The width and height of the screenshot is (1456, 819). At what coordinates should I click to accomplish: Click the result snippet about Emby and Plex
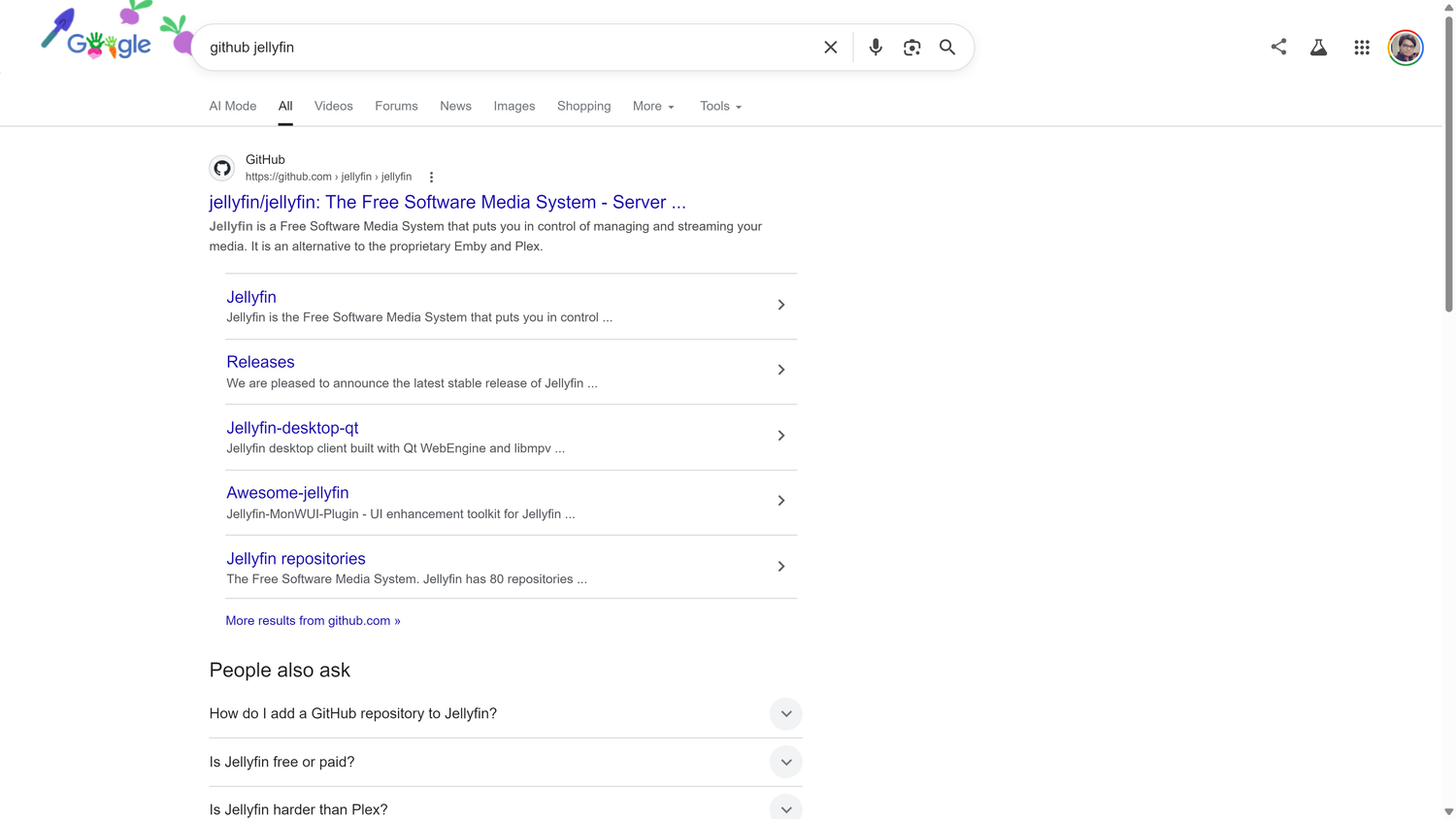485,237
